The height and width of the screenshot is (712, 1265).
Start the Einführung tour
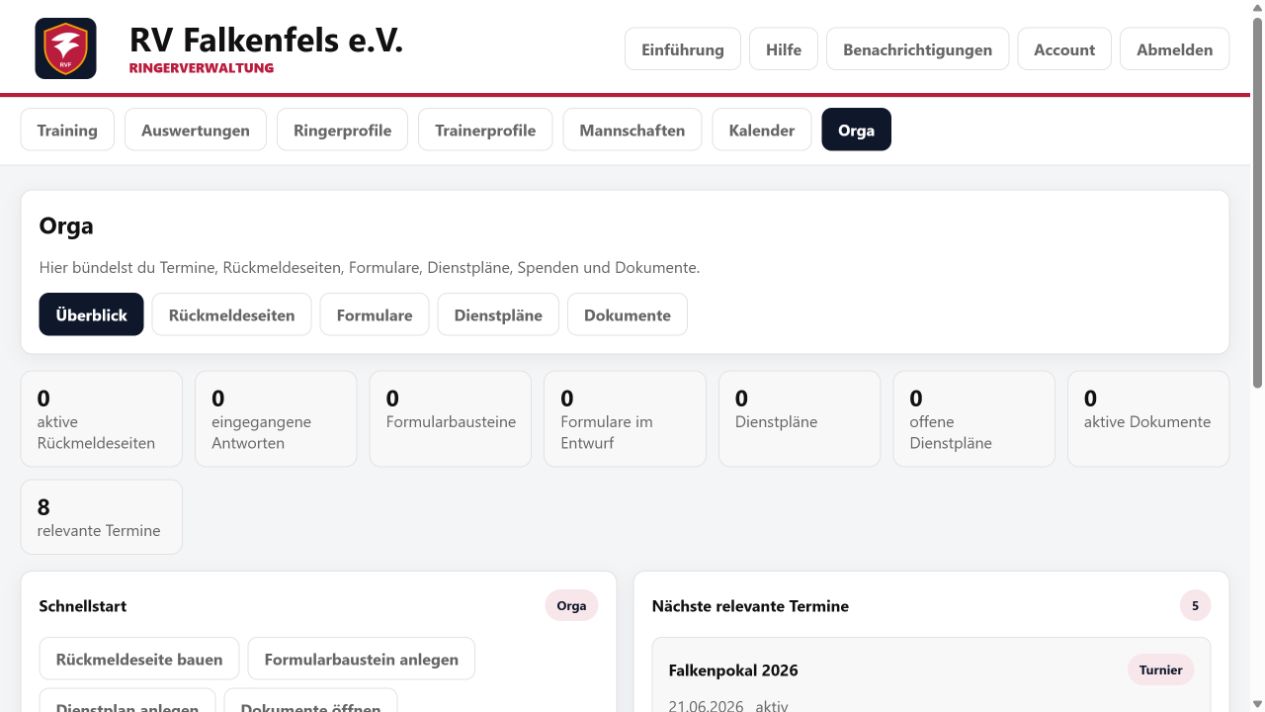683,49
